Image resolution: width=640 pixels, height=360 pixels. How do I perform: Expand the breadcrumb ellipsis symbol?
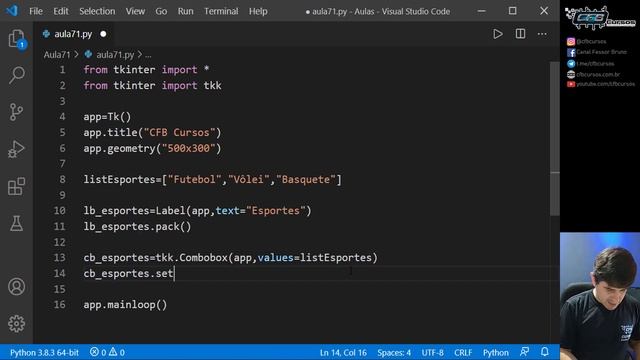(x=148, y=55)
